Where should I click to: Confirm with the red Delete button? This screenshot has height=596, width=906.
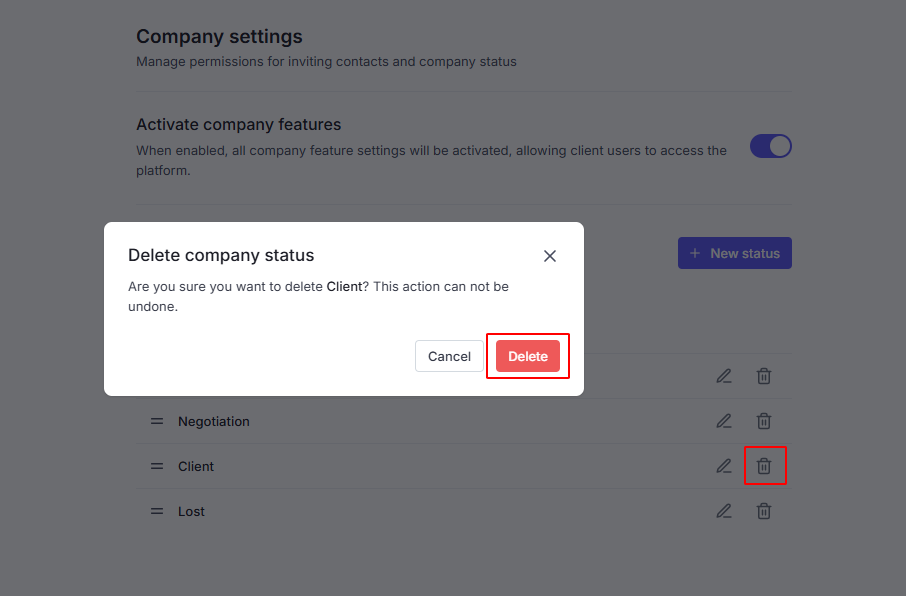[527, 356]
